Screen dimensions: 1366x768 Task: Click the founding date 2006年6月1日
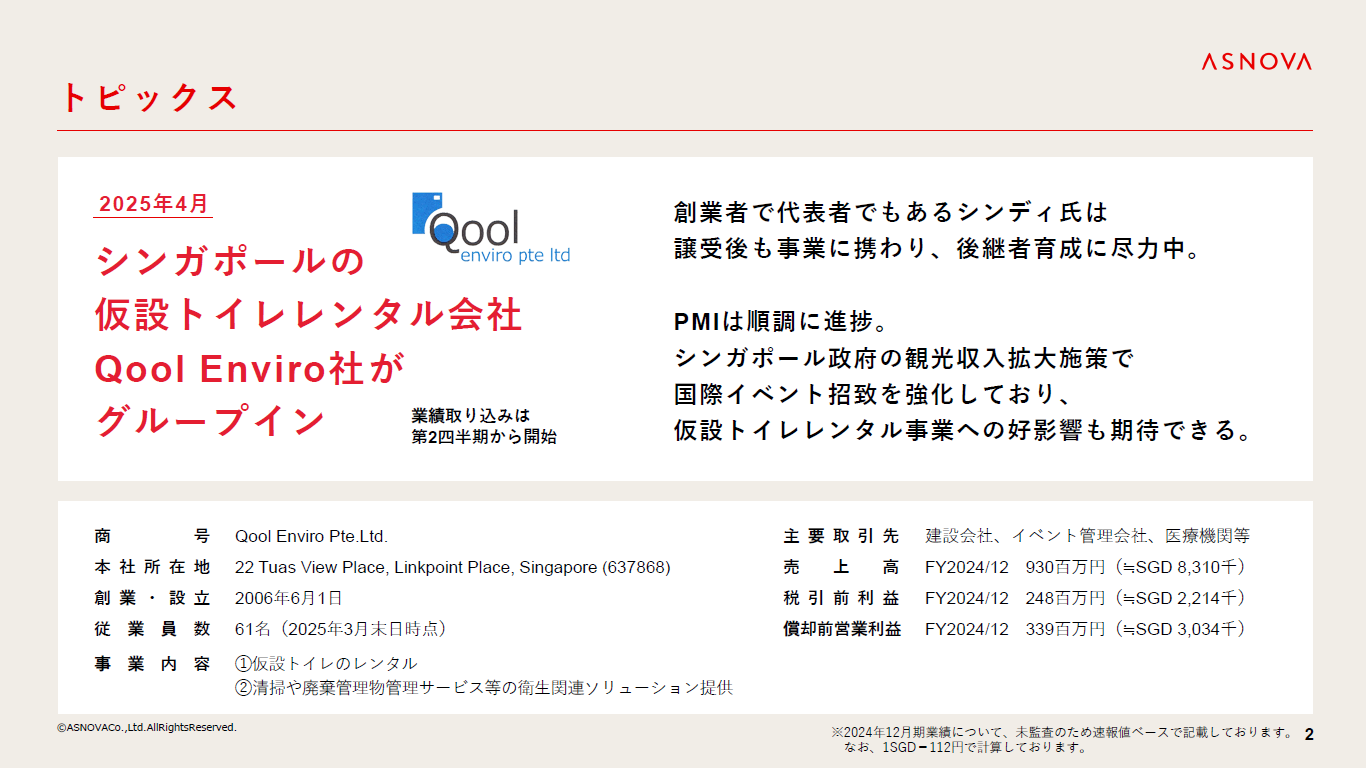tap(288, 598)
